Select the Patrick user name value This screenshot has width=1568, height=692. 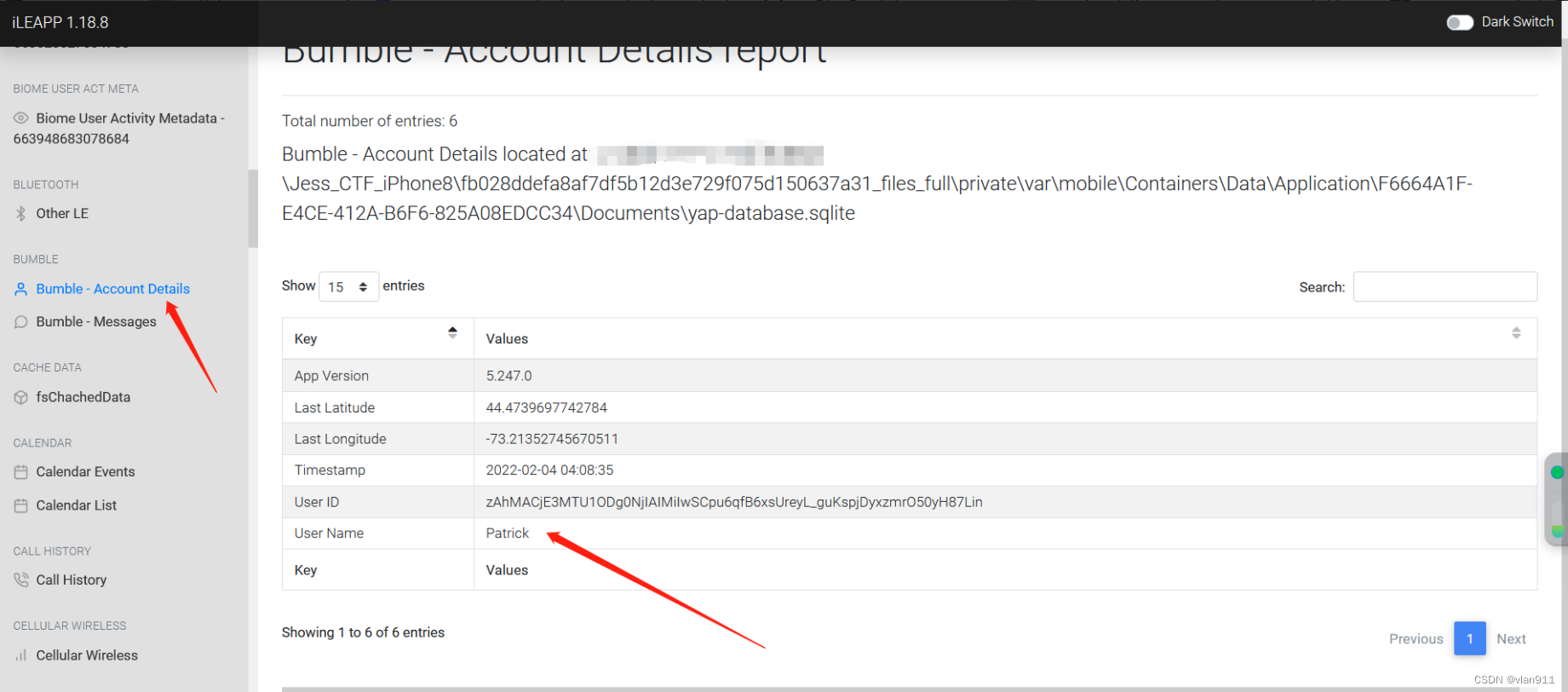[508, 533]
